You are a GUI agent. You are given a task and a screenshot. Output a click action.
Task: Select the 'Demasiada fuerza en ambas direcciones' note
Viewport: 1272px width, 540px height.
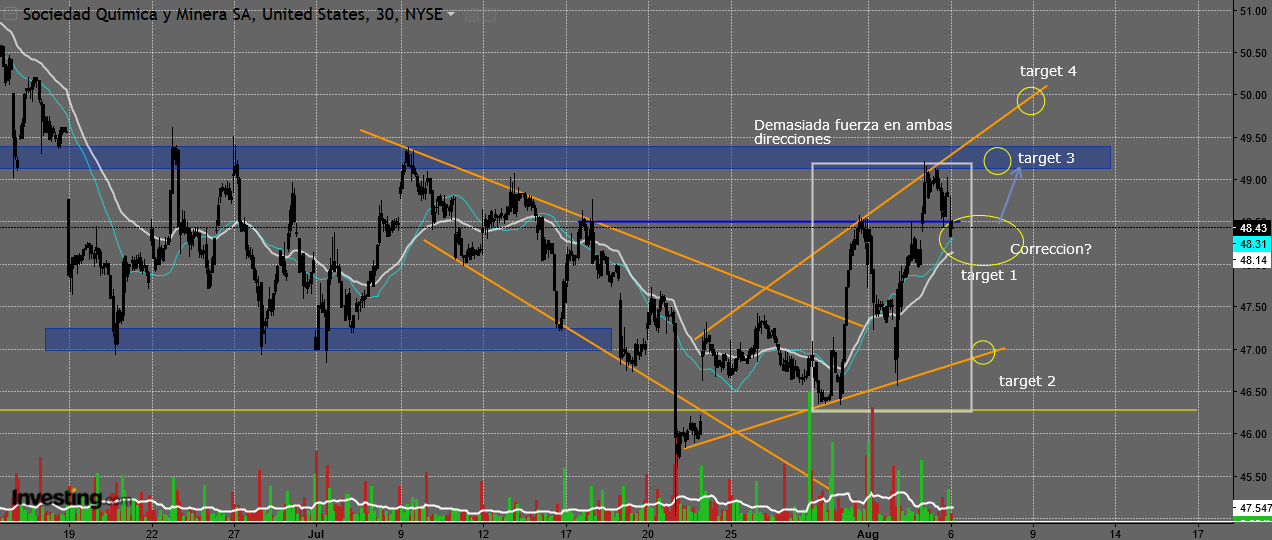(853, 132)
